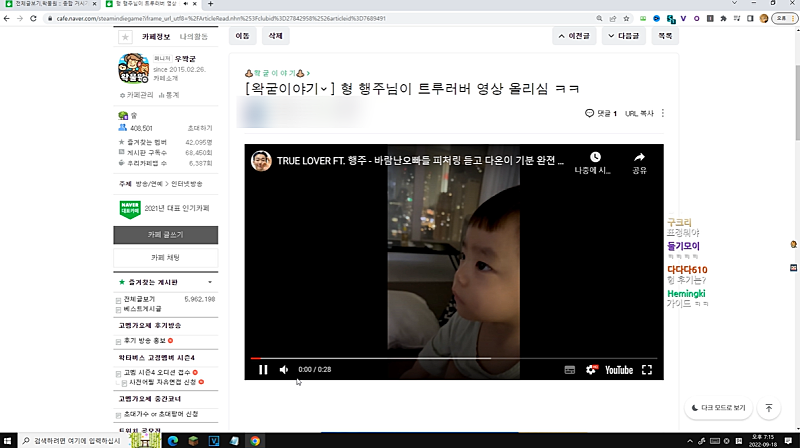Toggle subtitles in the video player
This screenshot has height=448, width=800.
click(569, 370)
